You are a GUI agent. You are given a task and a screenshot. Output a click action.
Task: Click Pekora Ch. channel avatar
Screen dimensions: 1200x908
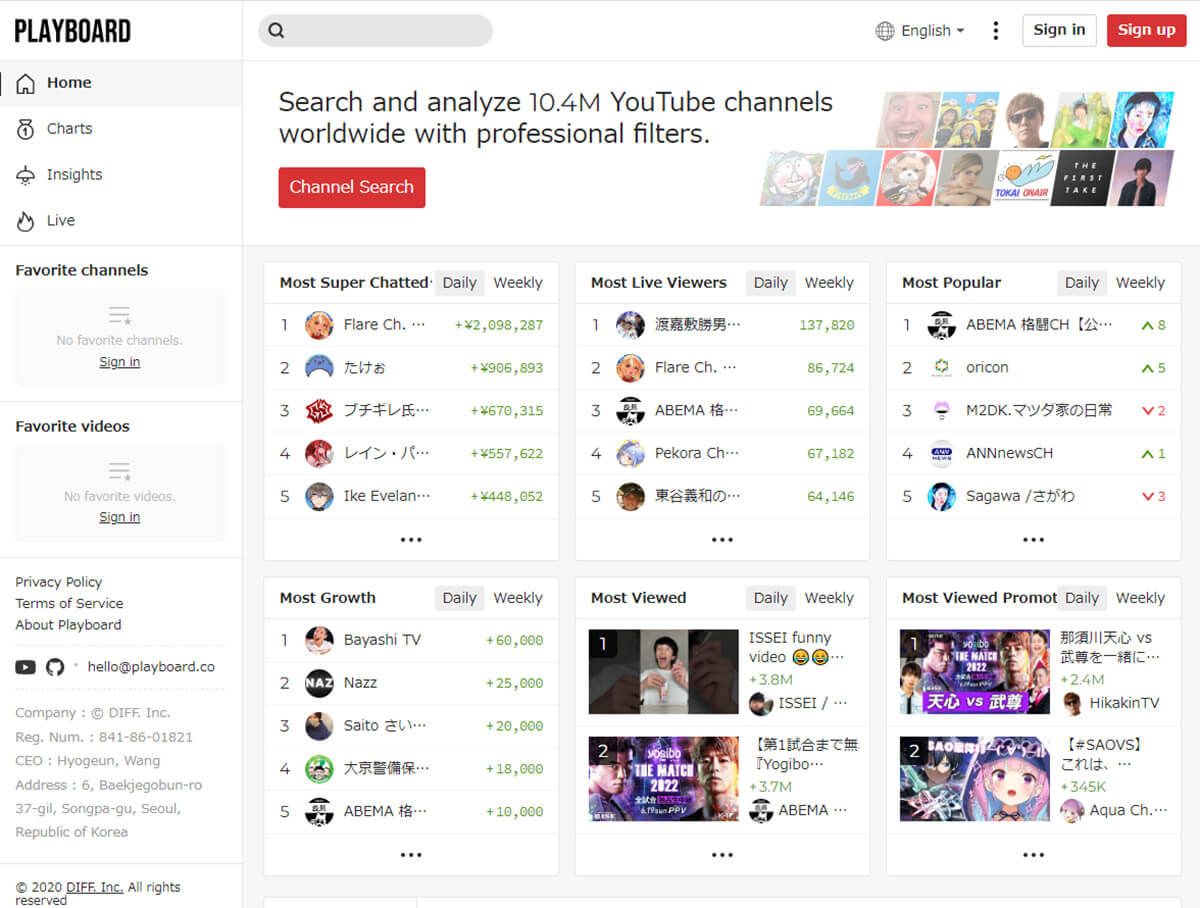(x=630, y=453)
